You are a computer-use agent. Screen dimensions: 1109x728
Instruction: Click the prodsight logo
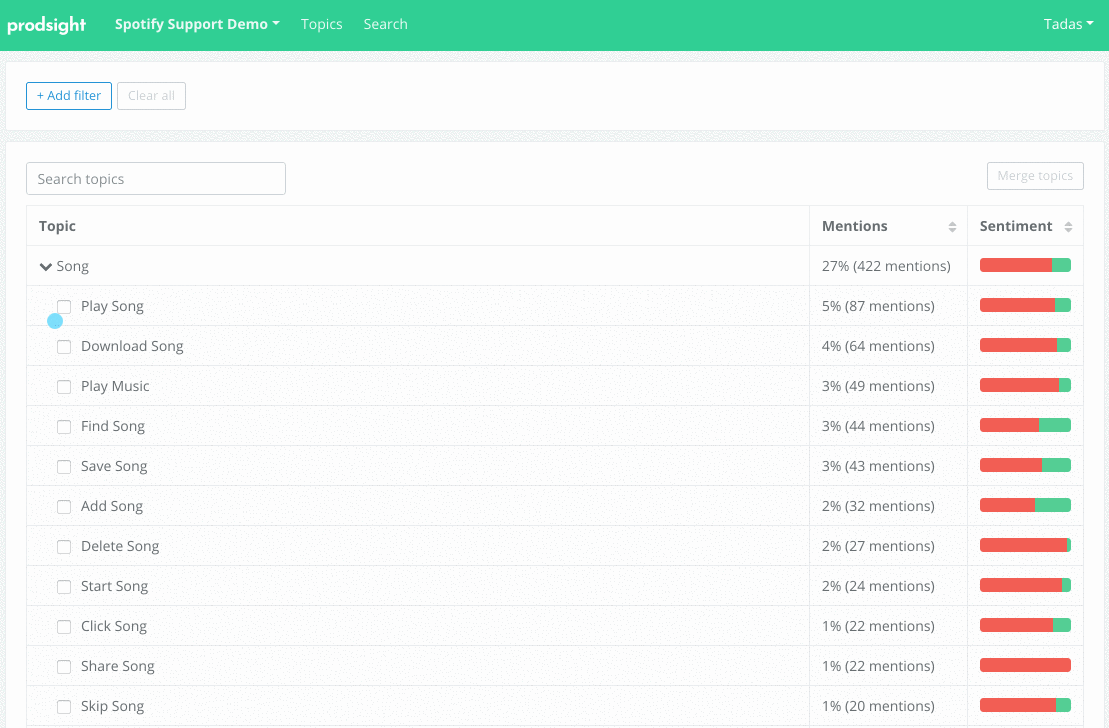(47, 25)
